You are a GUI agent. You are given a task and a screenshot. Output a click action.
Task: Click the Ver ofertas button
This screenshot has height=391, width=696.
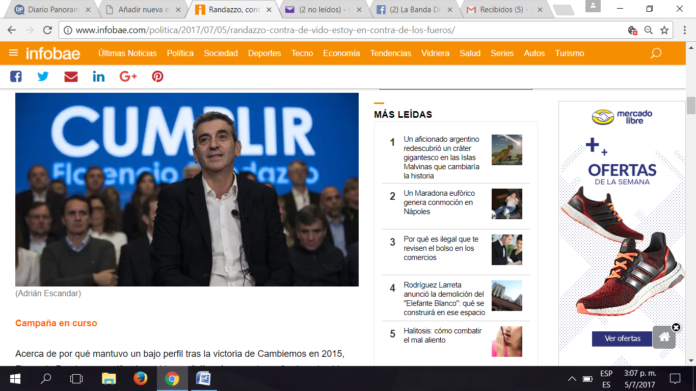(622, 338)
